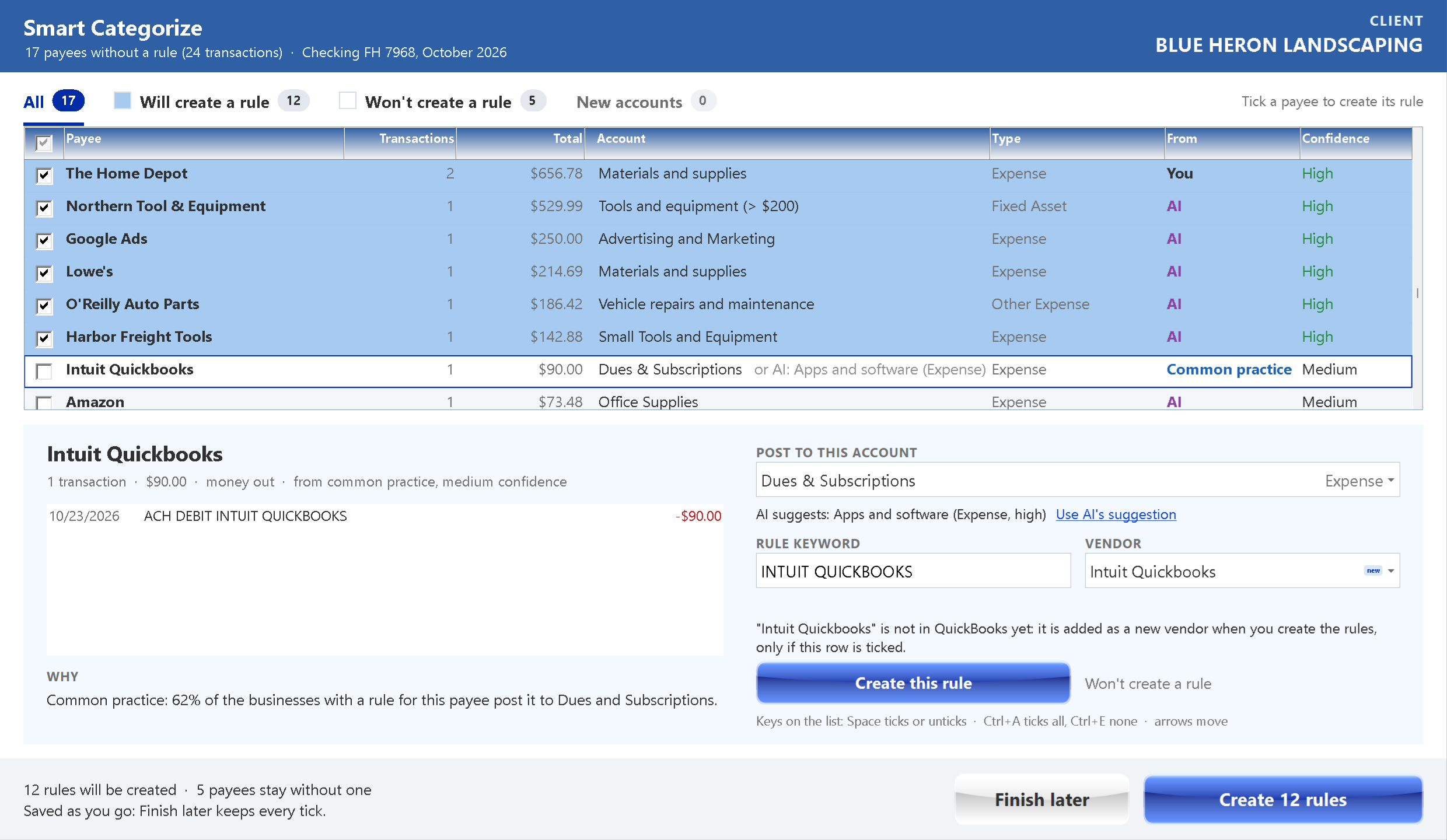The height and width of the screenshot is (840, 1447).
Task: Click the $656.78 total for Home Depot
Action: coord(556,174)
